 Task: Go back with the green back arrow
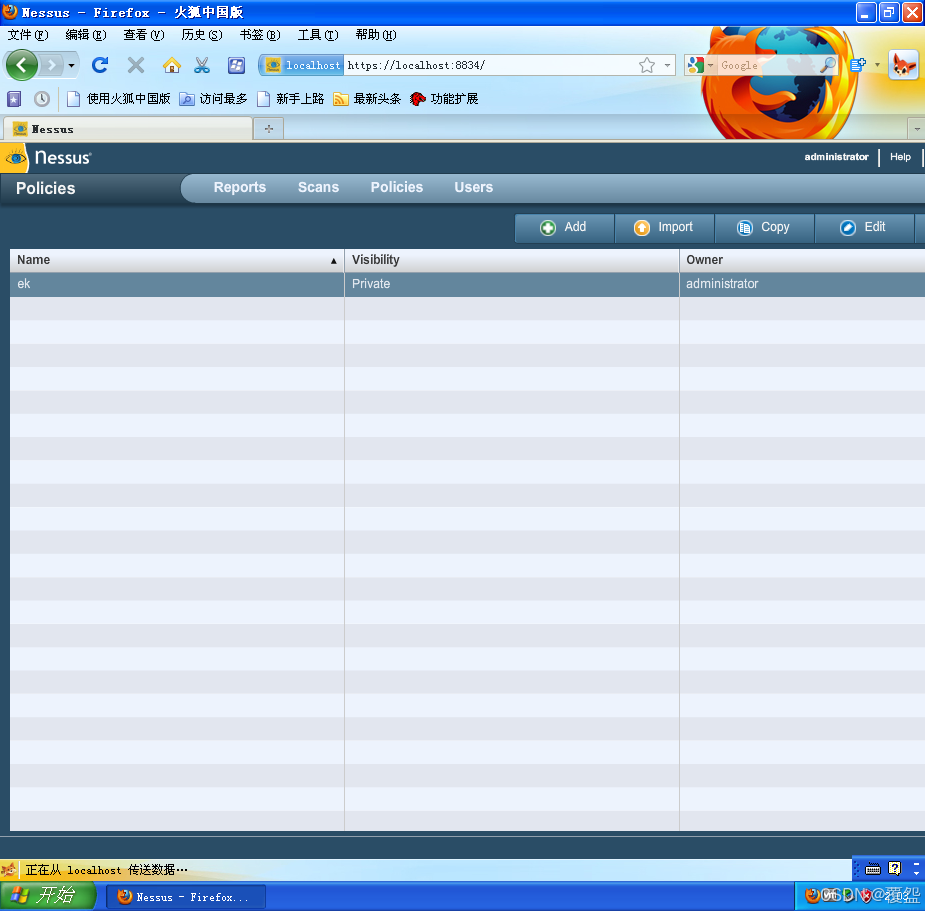(x=22, y=65)
